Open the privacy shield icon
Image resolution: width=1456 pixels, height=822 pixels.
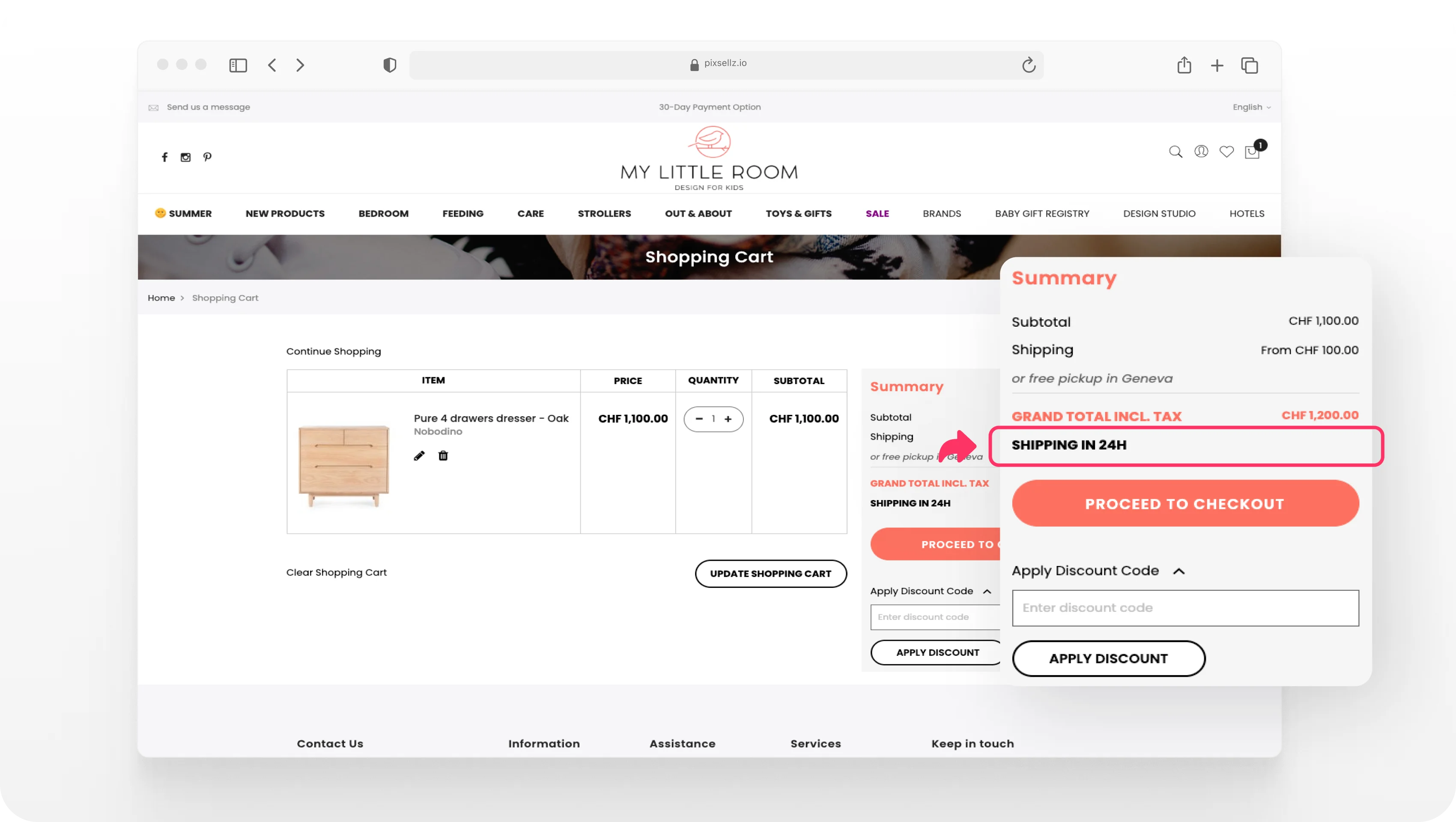(x=389, y=65)
